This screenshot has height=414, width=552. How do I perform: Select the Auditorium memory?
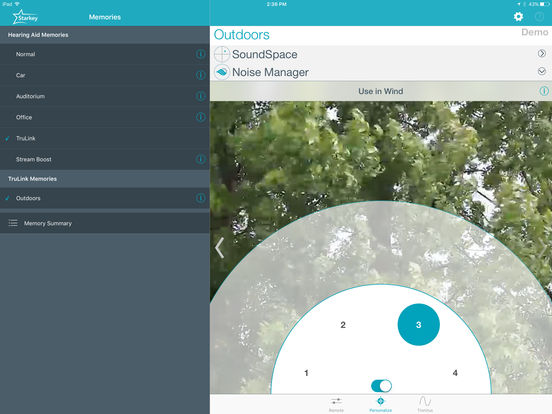tap(105, 96)
